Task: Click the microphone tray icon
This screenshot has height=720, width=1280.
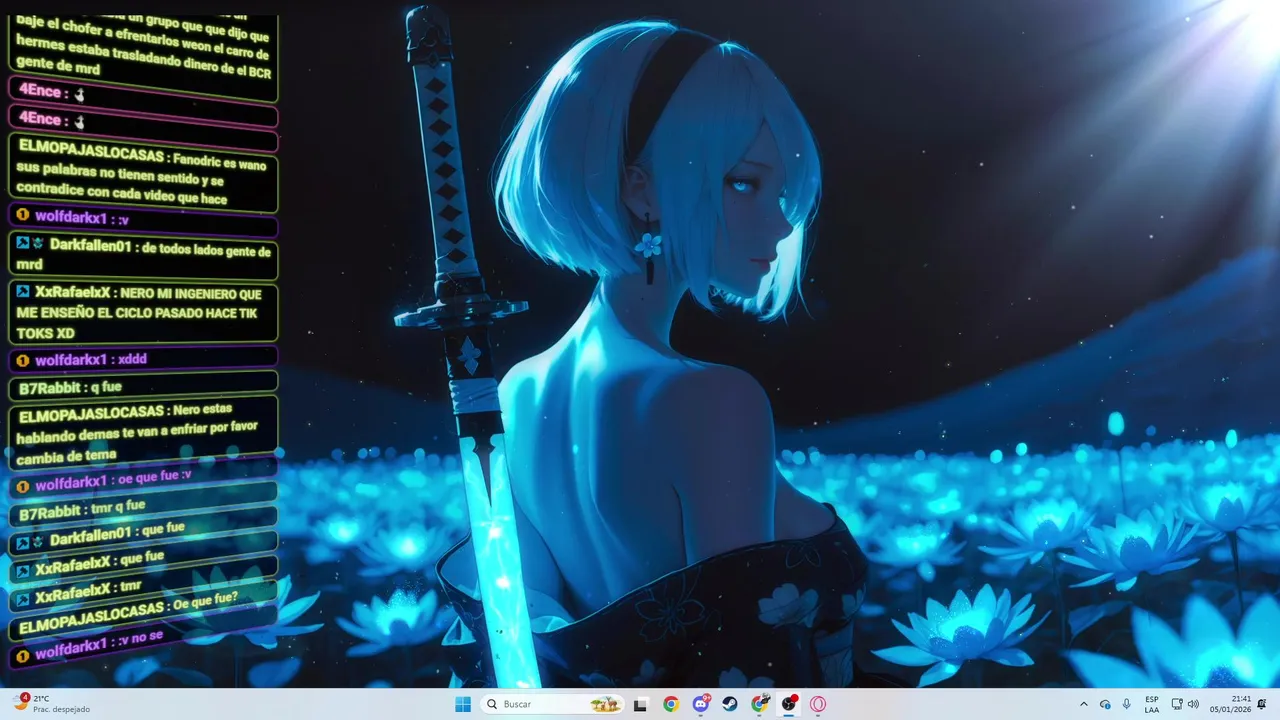Action: click(x=1127, y=704)
